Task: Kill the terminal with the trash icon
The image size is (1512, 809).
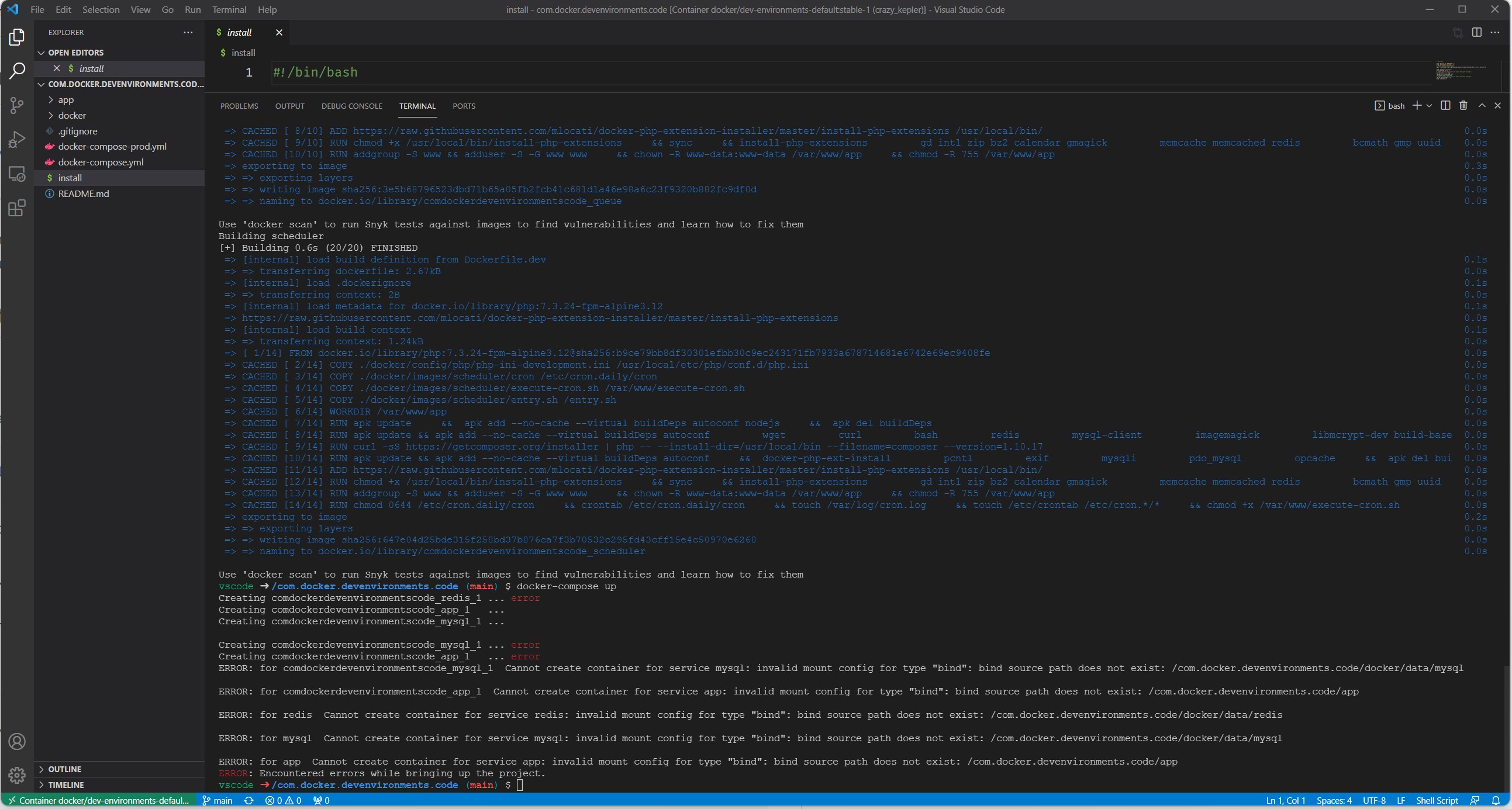Action: click(1463, 106)
